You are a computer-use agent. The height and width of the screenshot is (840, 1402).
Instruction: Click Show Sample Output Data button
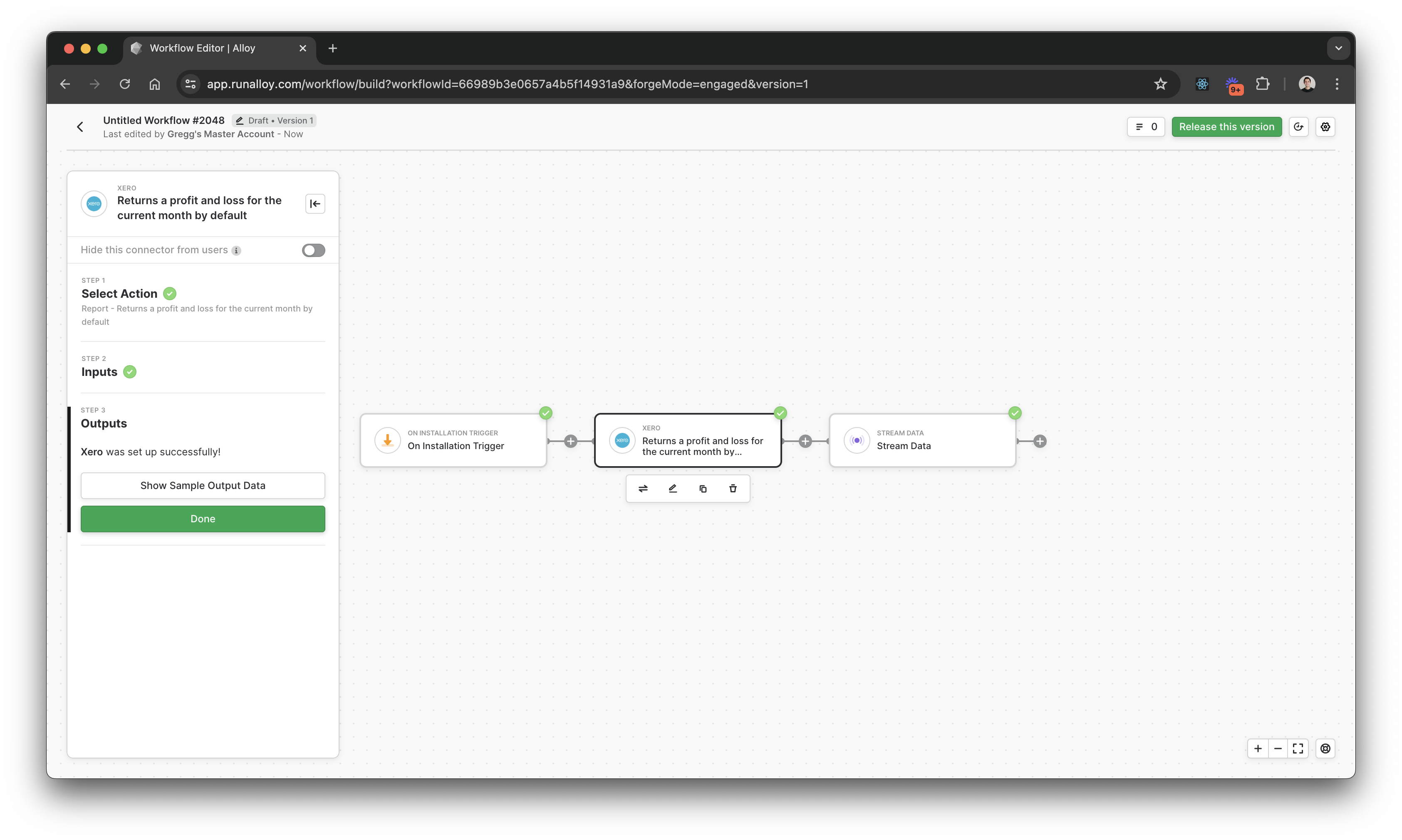[x=203, y=486]
